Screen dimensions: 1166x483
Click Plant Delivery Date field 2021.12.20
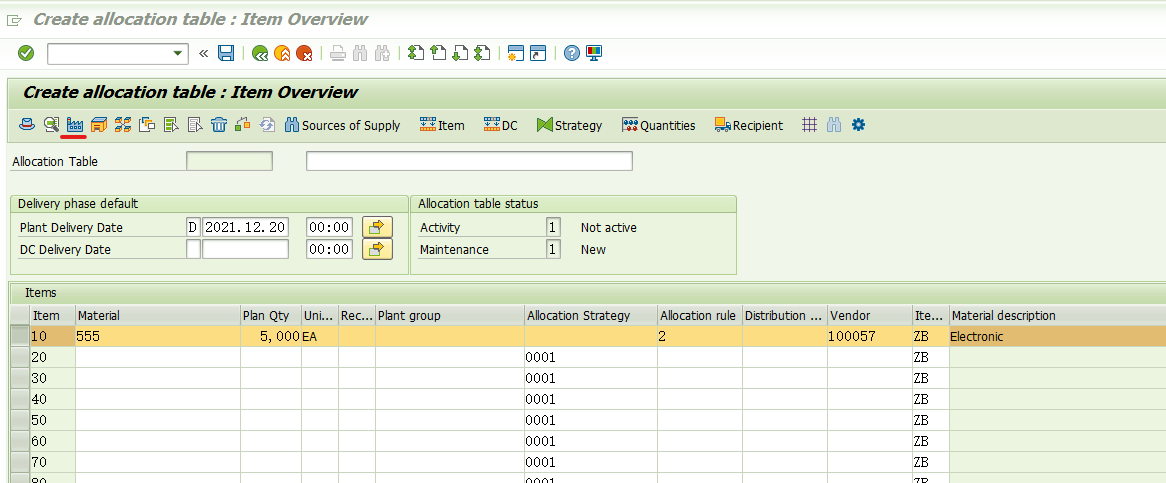coord(245,227)
